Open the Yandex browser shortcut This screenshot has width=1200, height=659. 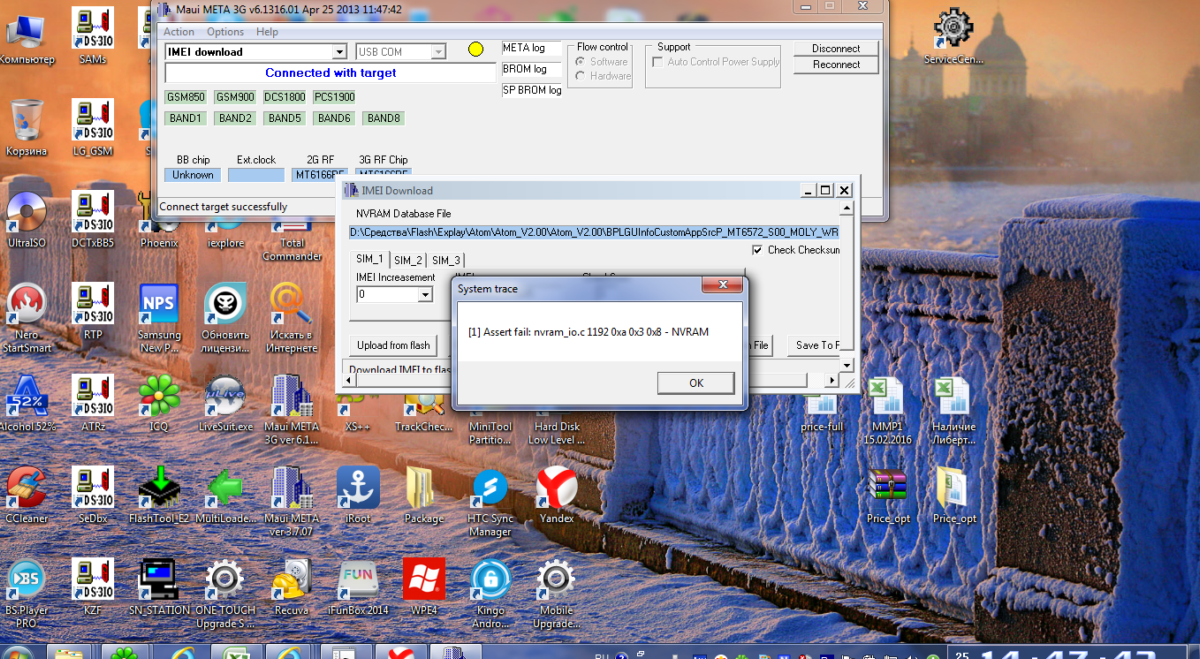(x=556, y=488)
